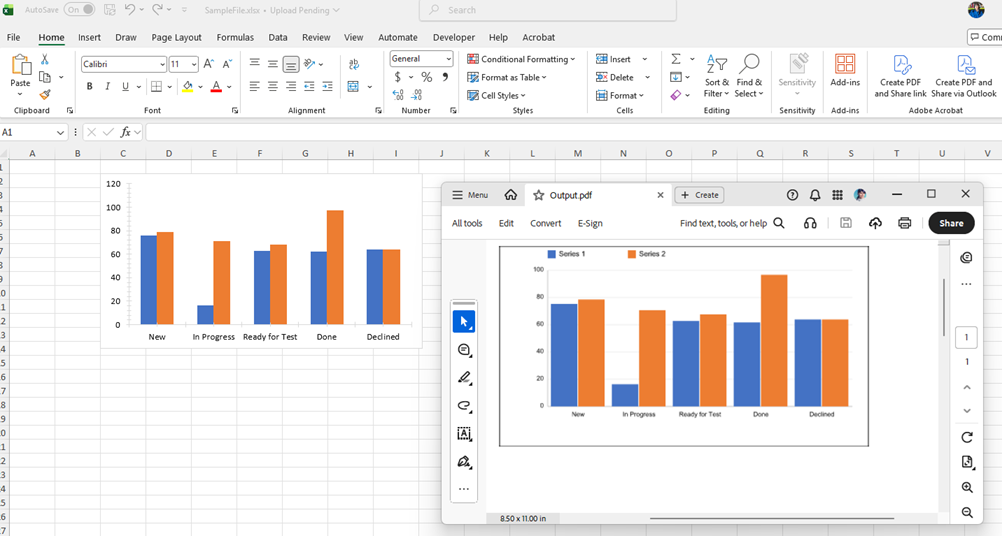1002x536 pixels.
Task: Toggle the AutoSave switch in Excel
Action: 79,10
